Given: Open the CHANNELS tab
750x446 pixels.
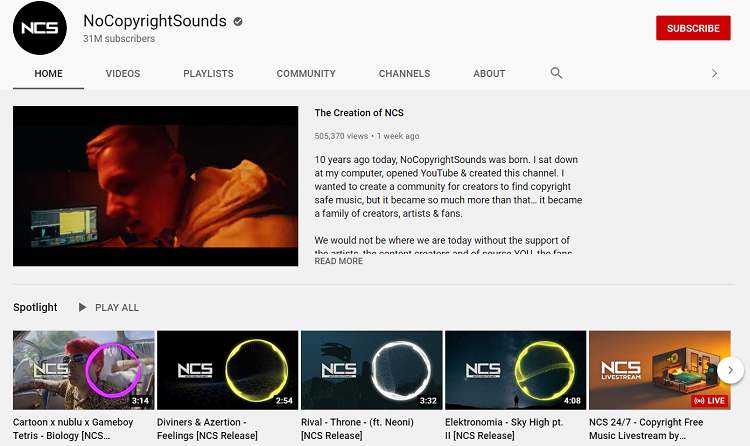Looking at the screenshot, I should [404, 74].
